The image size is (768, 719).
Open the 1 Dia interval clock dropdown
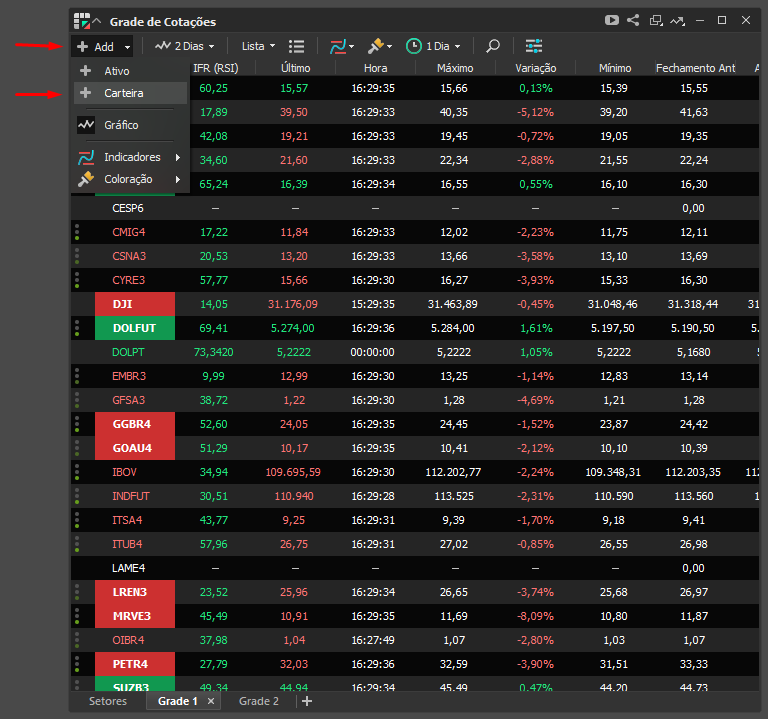point(434,46)
